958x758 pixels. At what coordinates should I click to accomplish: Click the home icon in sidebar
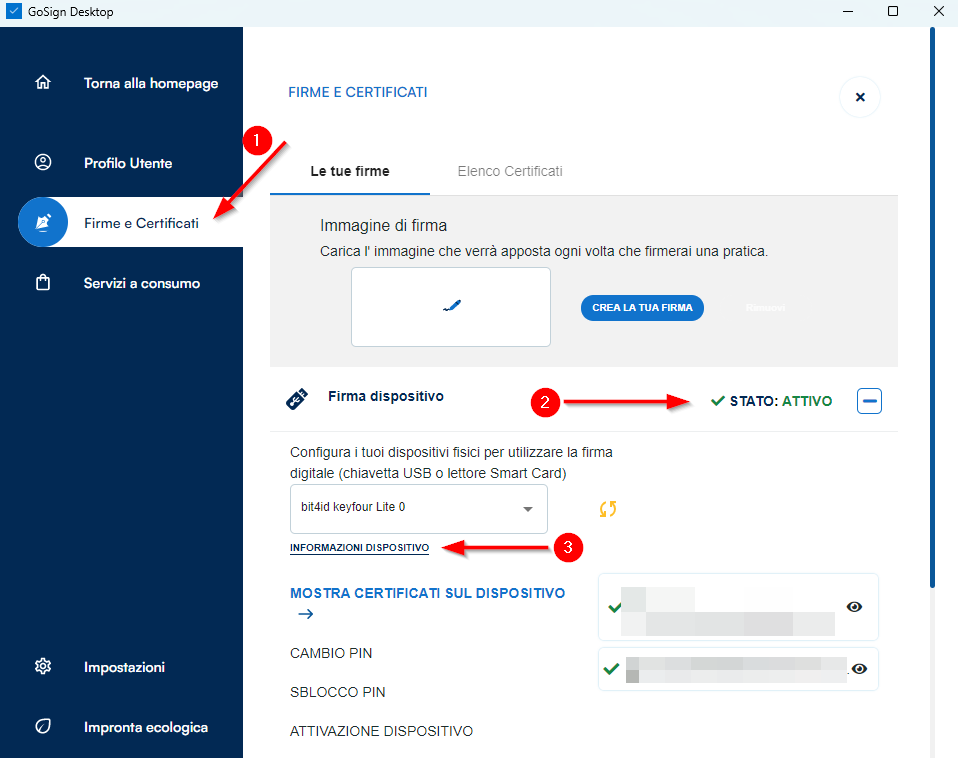(42, 83)
